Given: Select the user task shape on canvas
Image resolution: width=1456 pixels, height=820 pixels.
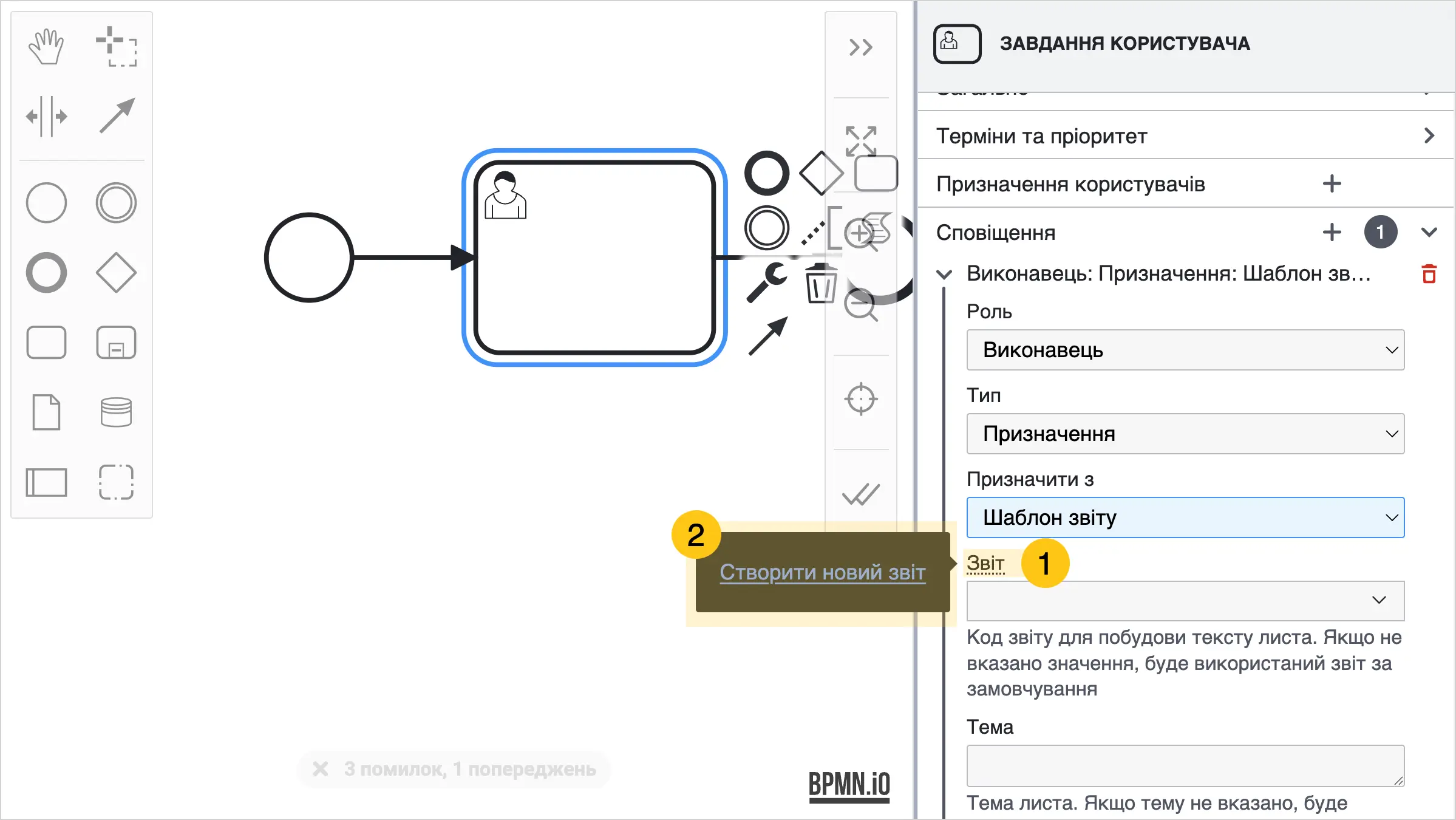Looking at the screenshot, I should click(x=594, y=258).
